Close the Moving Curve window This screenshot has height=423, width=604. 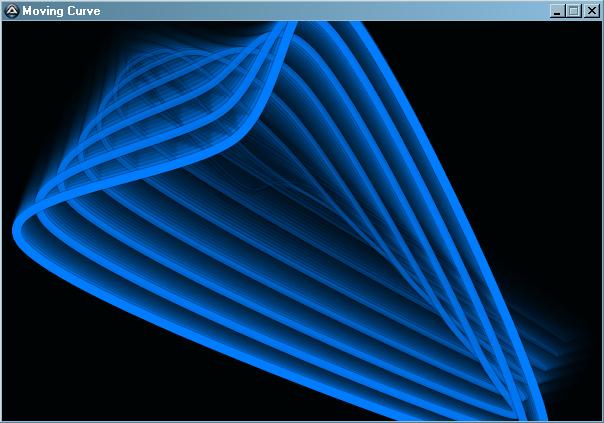pos(591,11)
